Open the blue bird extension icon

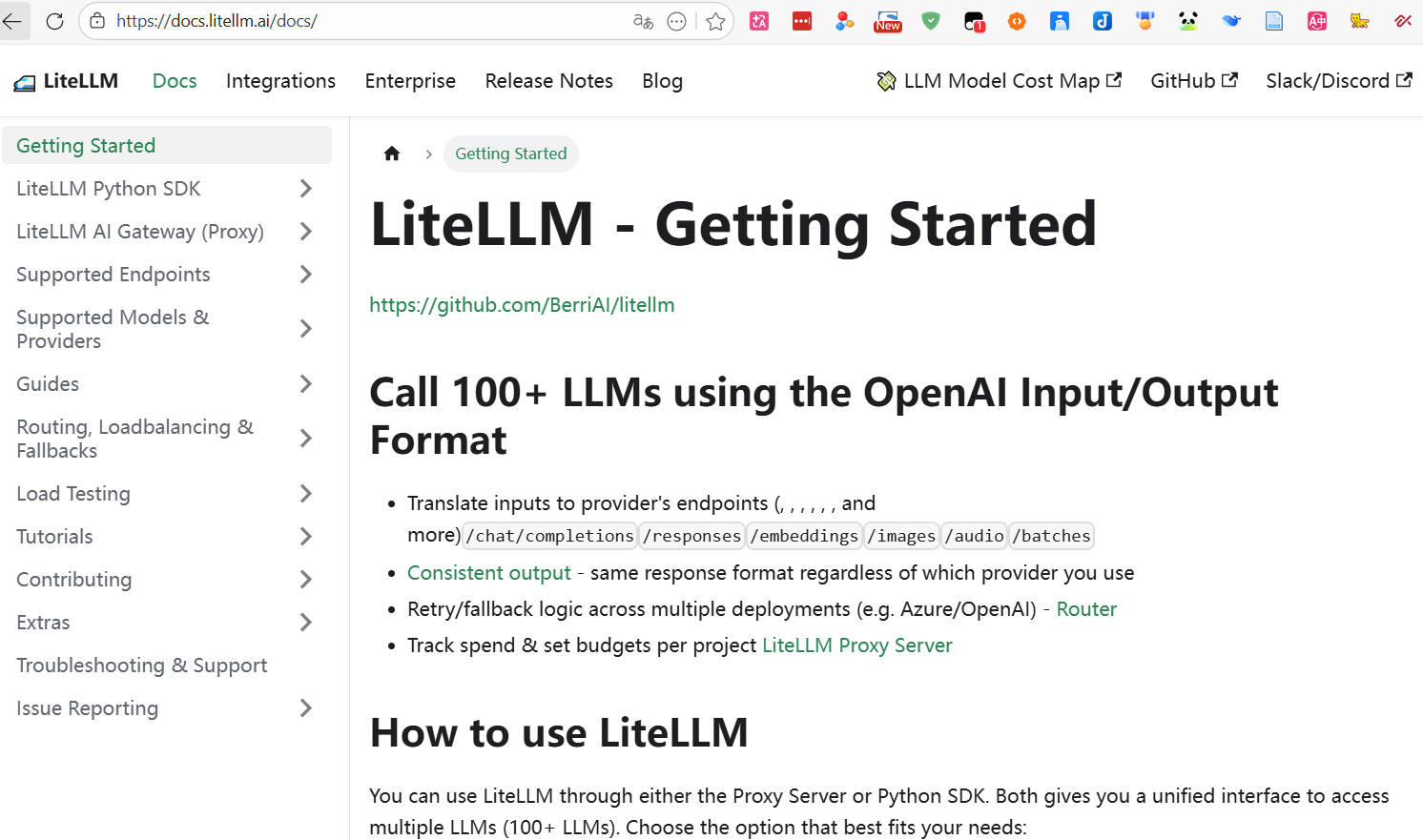click(1060, 21)
